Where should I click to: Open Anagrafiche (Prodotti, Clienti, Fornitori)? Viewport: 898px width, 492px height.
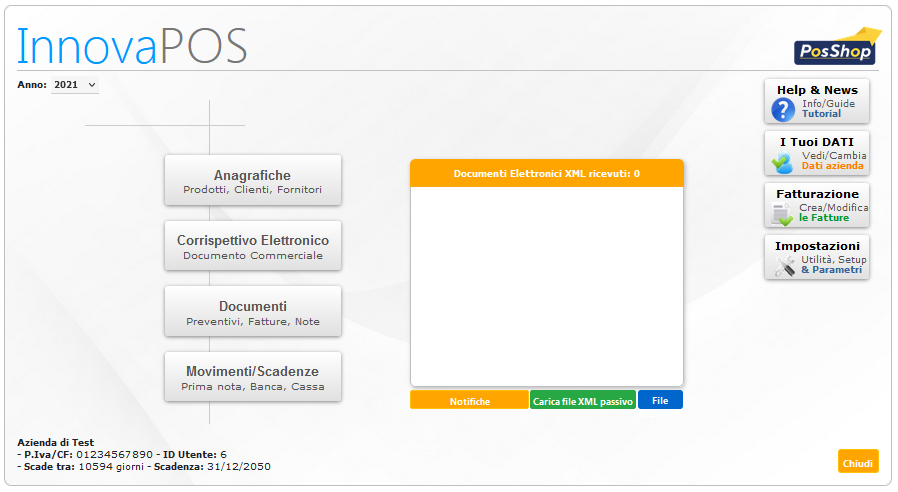click(x=253, y=180)
